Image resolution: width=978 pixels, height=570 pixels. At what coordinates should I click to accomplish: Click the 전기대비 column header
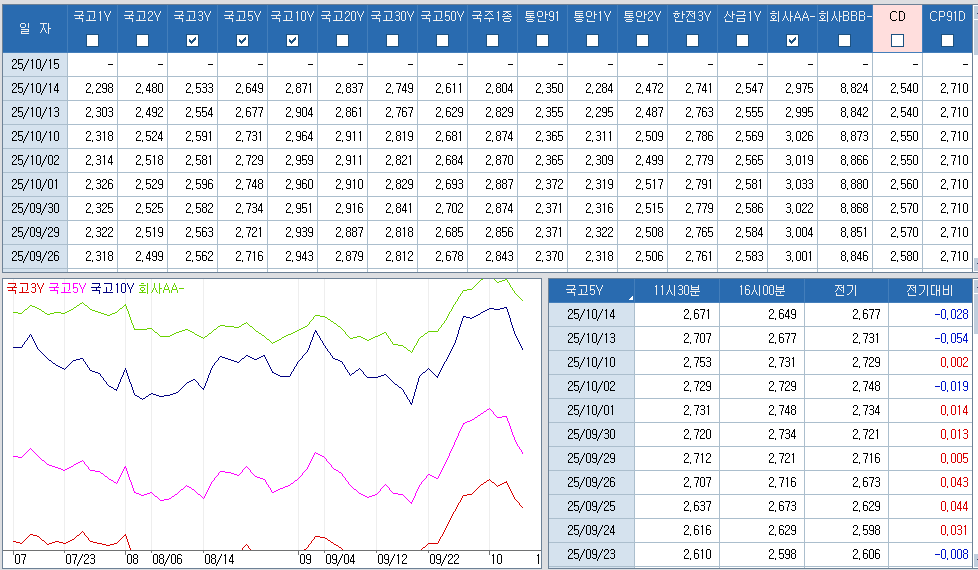click(x=932, y=291)
